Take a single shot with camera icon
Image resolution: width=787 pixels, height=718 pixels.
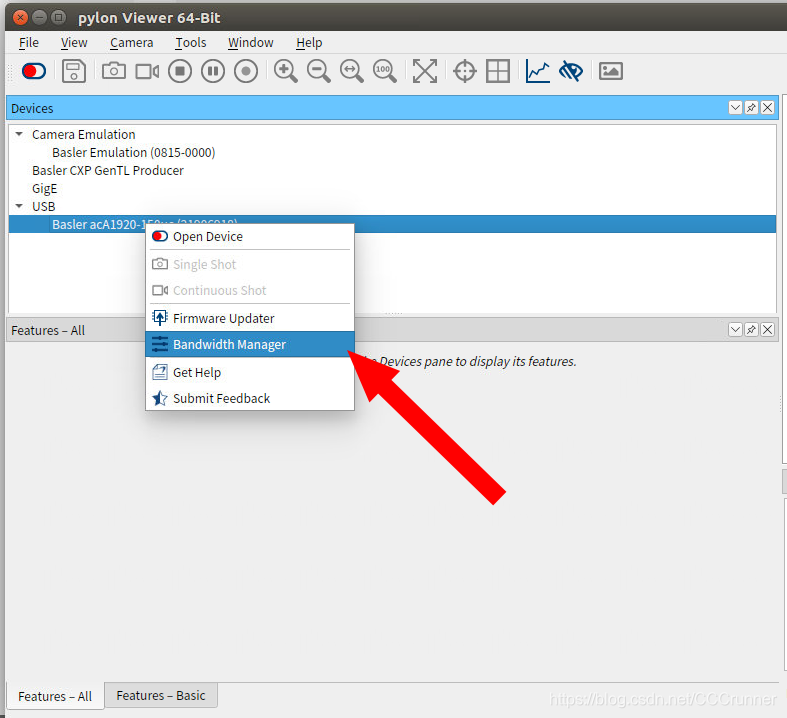[114, 71]
